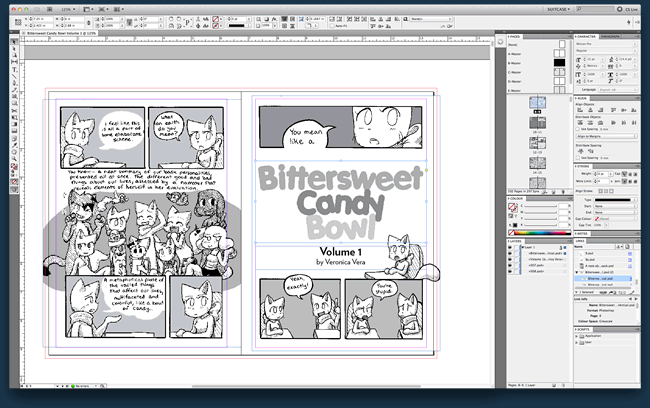650x408 pixels.
Task: Click the Apply None button in toolbox
Action: point(14,182)
